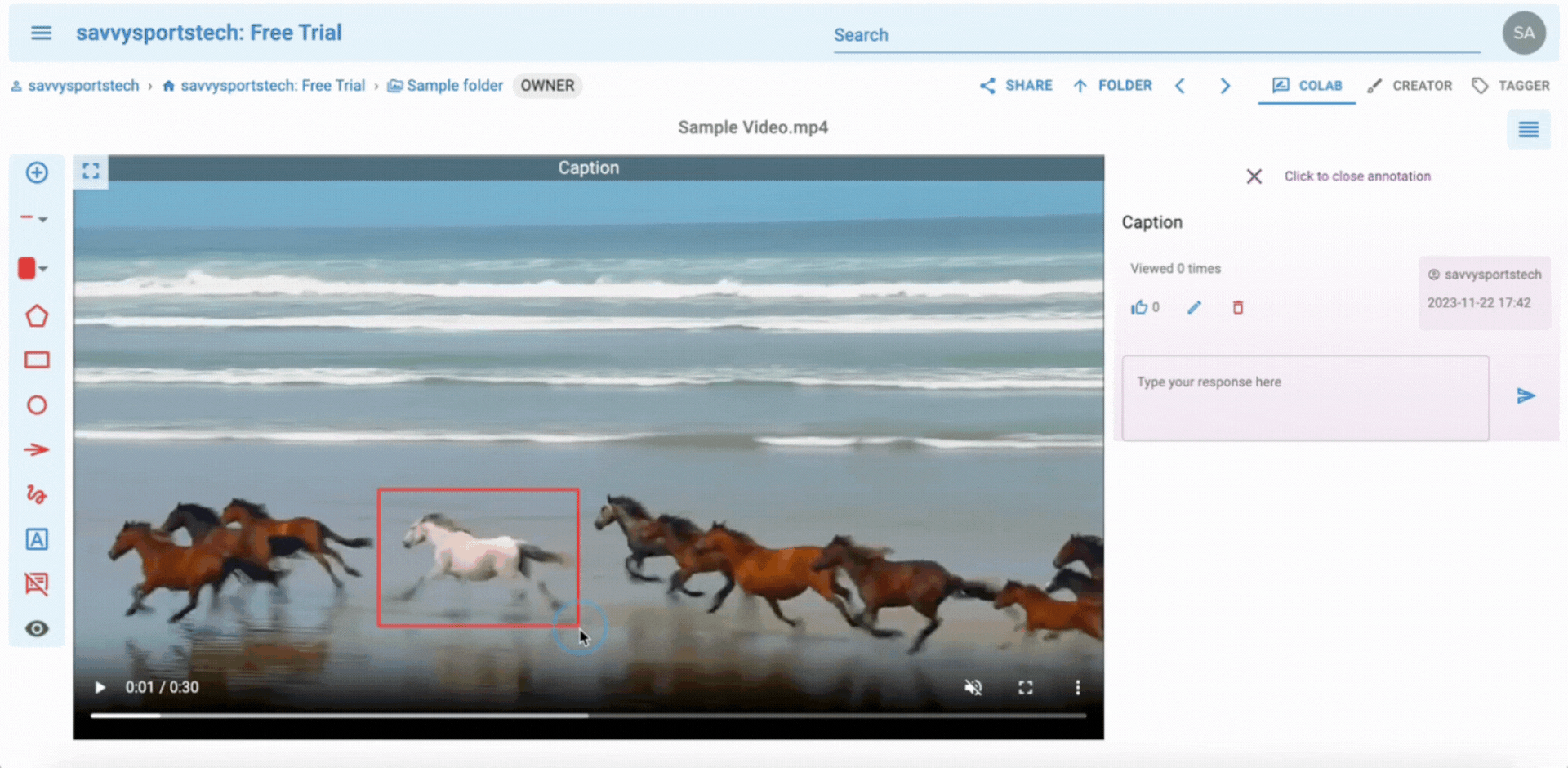Open the line thickness dropdown

click(x=34, y=218)
